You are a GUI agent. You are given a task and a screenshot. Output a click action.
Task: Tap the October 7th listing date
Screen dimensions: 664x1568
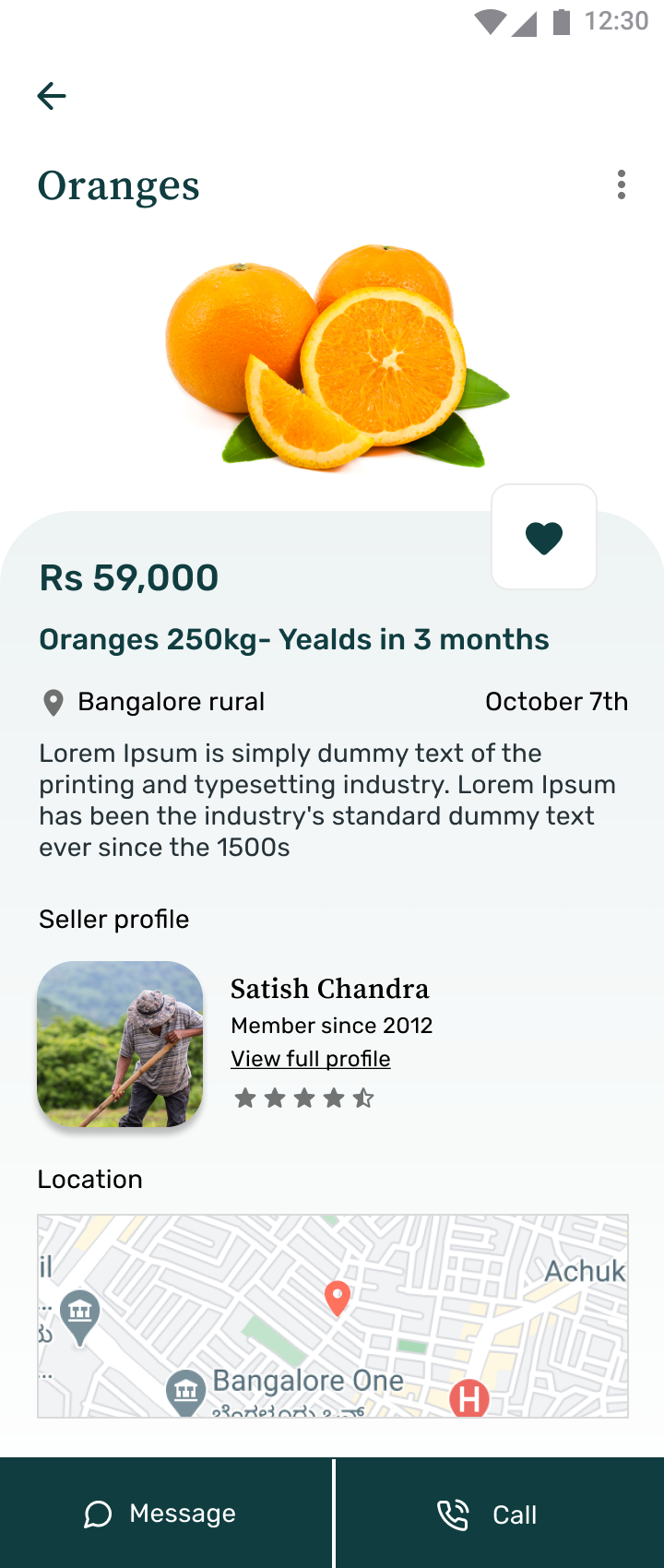556,702
